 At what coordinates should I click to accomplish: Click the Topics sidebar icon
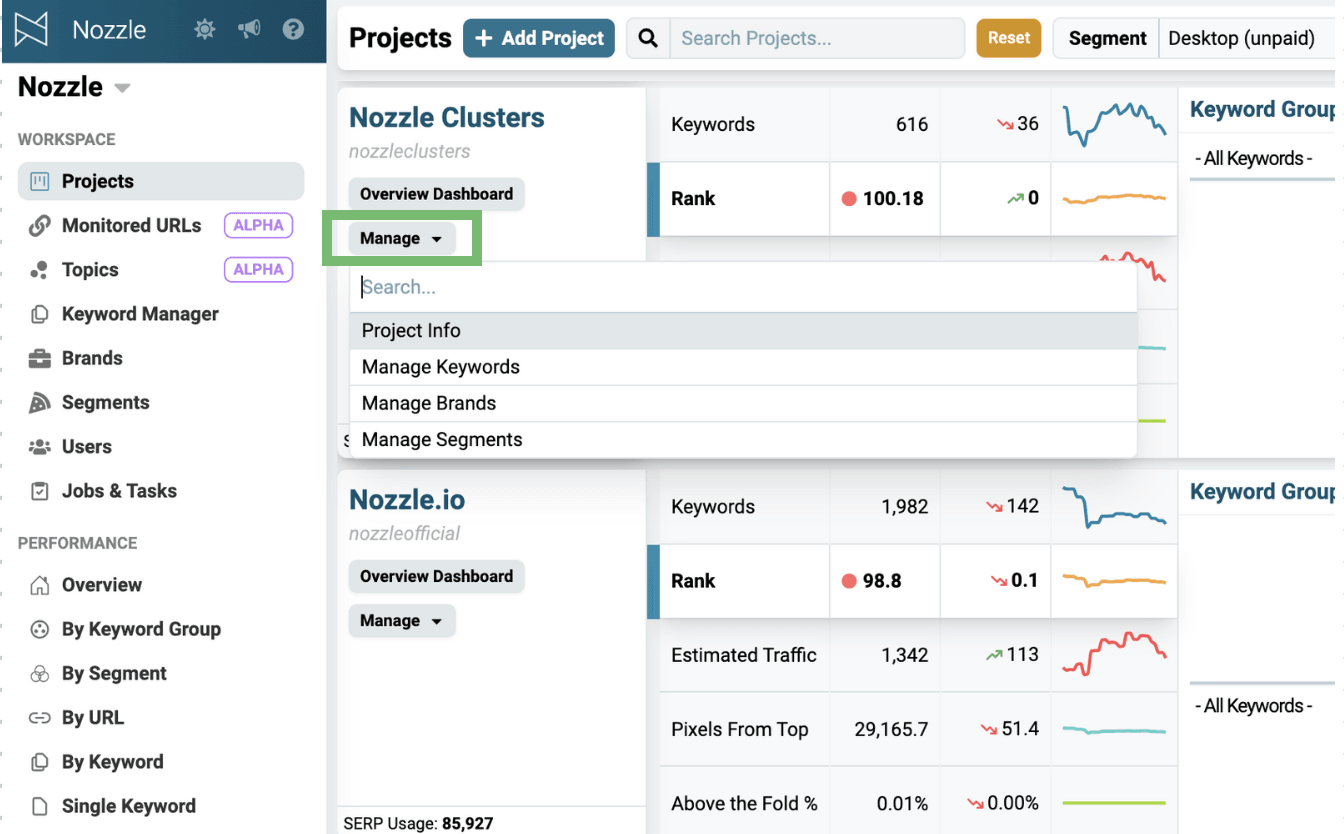[40, 270]
